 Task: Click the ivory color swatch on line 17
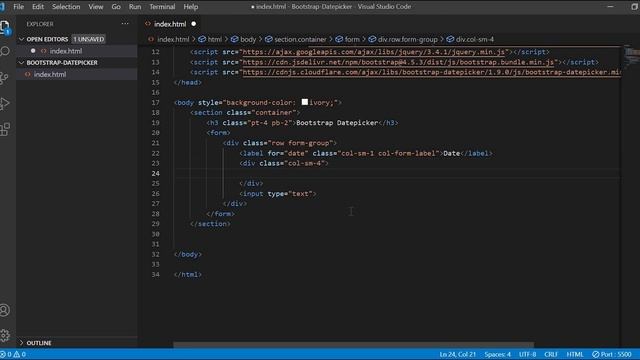point(305,102)
